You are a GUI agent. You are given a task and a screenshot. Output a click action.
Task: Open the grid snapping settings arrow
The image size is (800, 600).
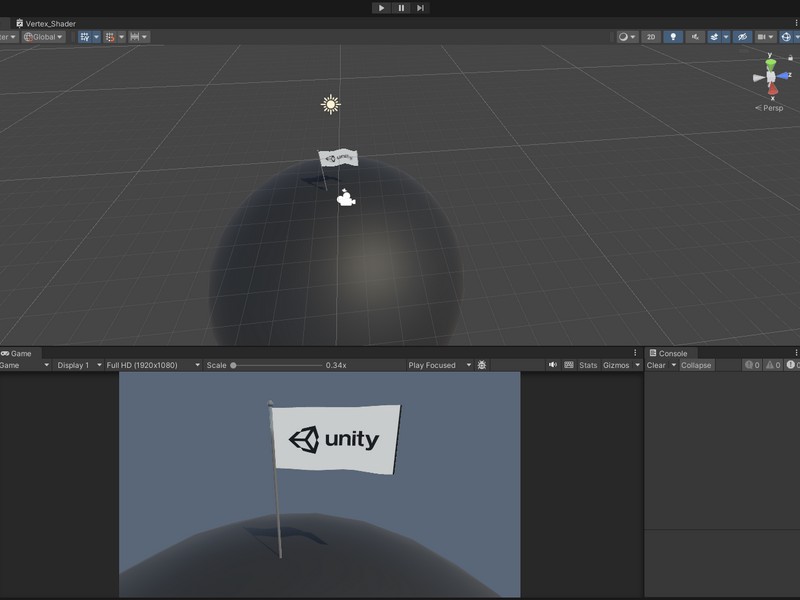click(121, 37)
